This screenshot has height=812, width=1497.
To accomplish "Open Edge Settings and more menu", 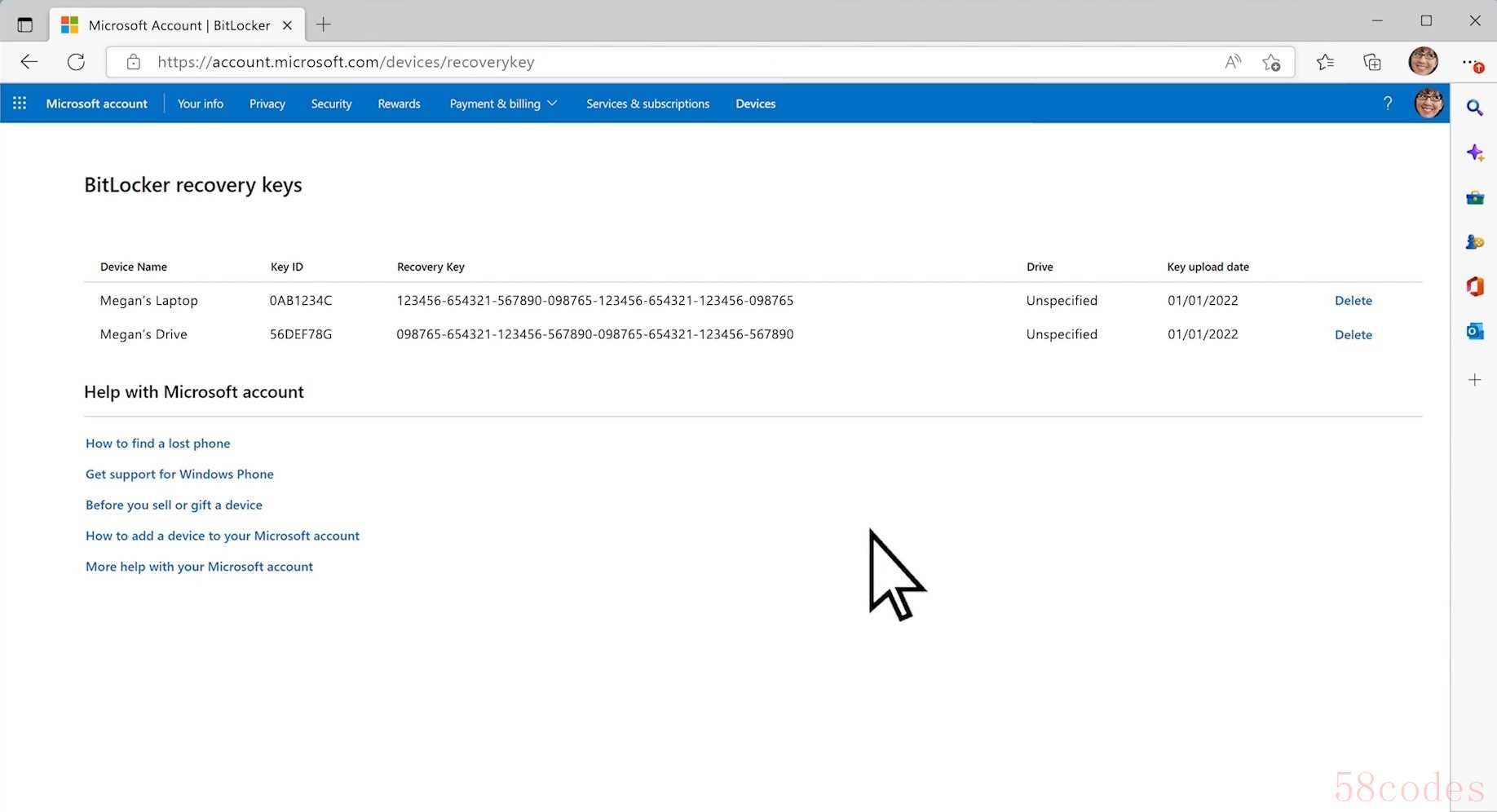I will [1472, 62].
